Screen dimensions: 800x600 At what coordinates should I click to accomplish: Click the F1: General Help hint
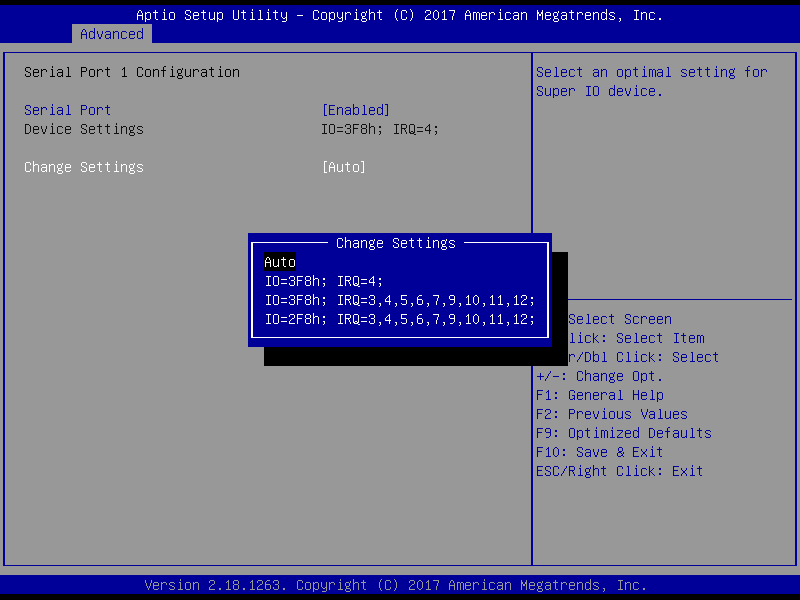(x=600, y=395)
